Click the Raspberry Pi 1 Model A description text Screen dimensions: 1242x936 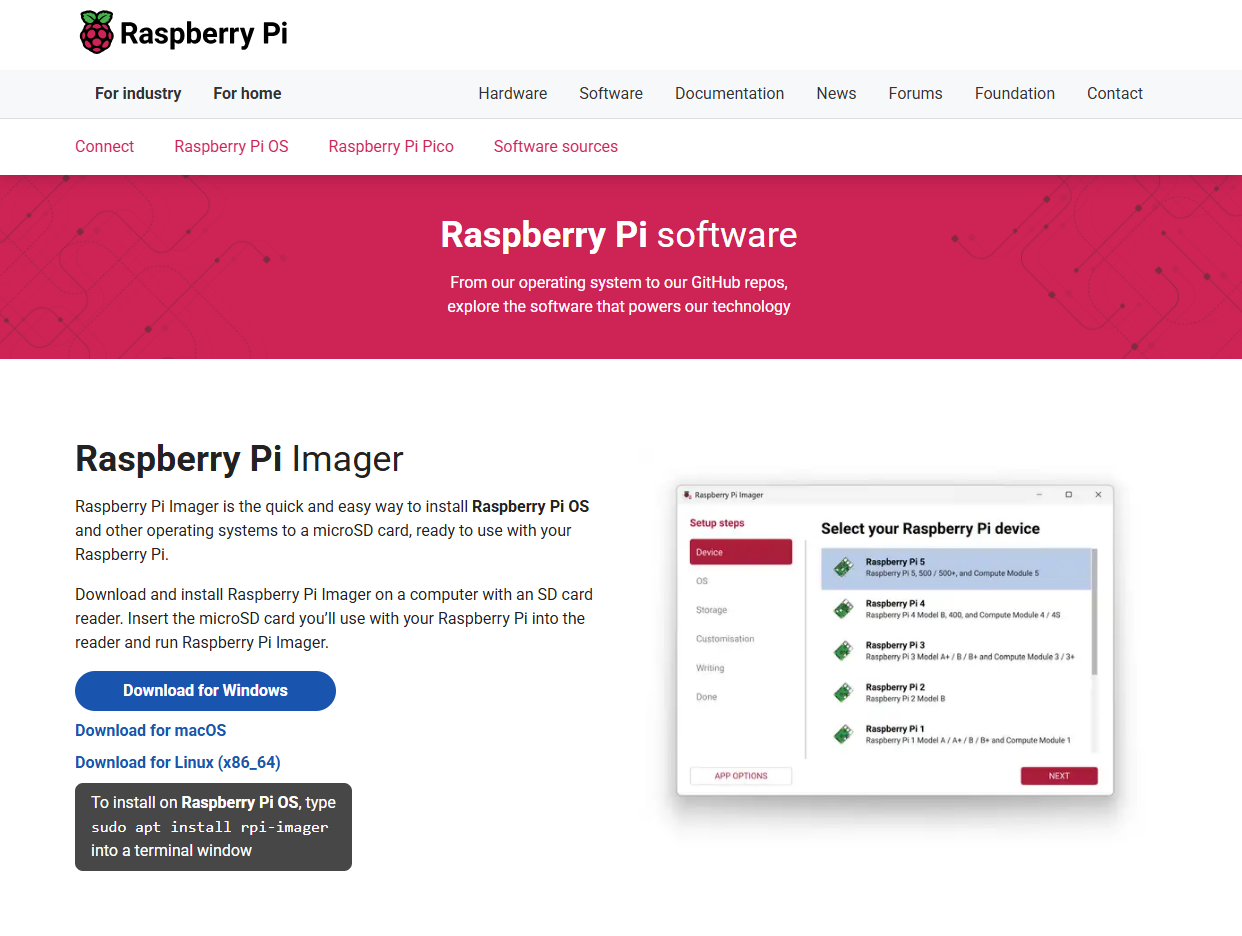pyautogui.click(x=968, y=741)
